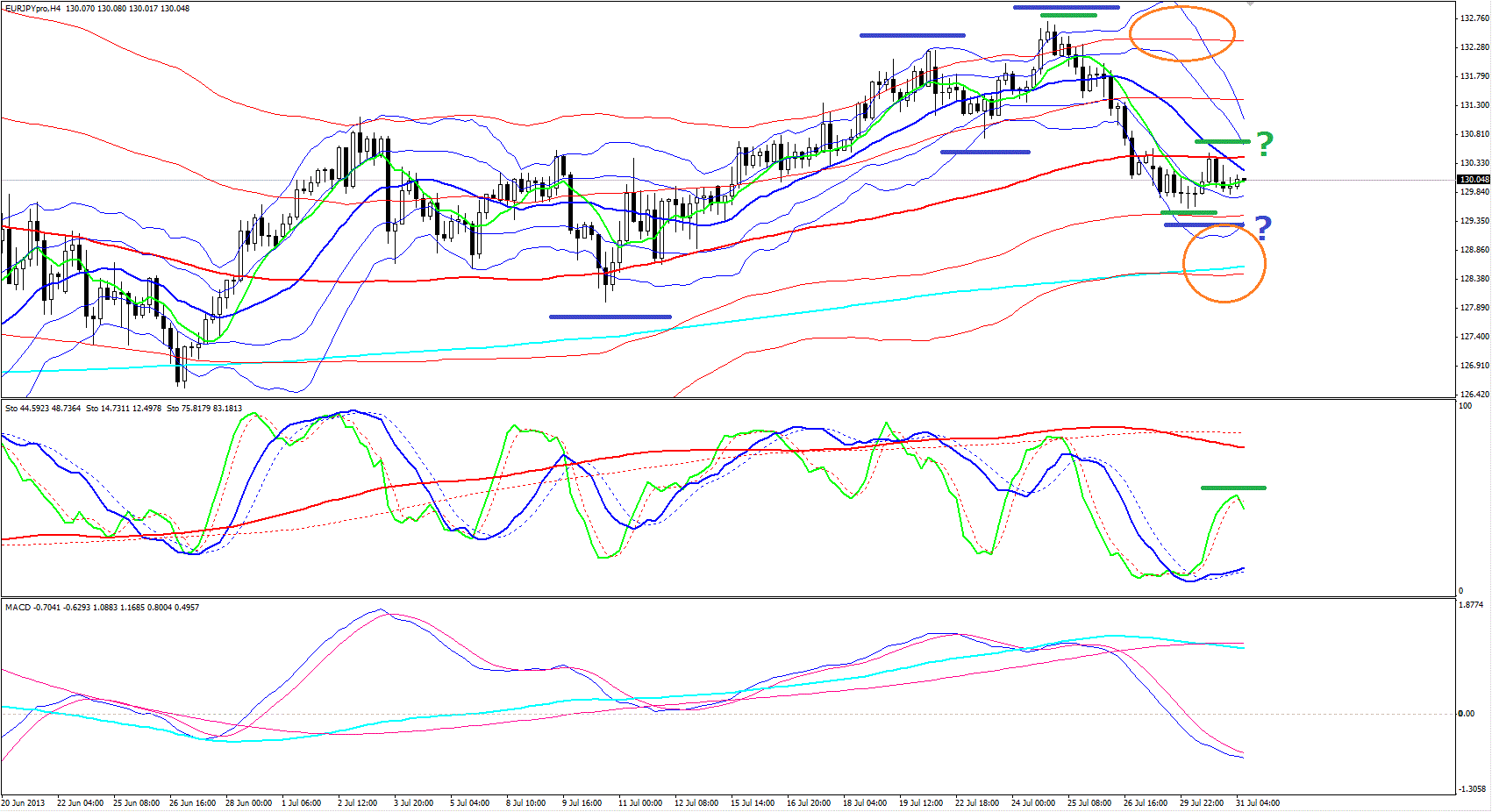Select the topmost blue horizontal line above price peak
1492x812 pixels.
point(1066,7)
